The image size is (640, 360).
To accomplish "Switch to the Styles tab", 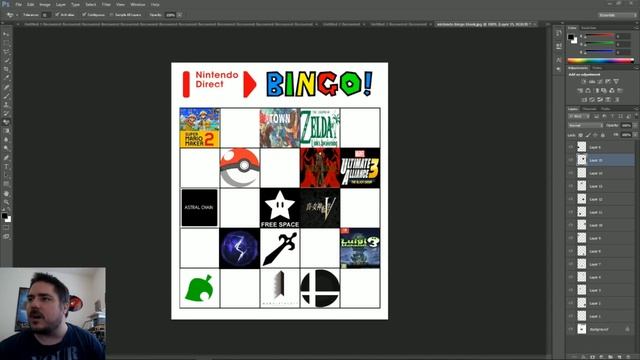I will [597, 68].
